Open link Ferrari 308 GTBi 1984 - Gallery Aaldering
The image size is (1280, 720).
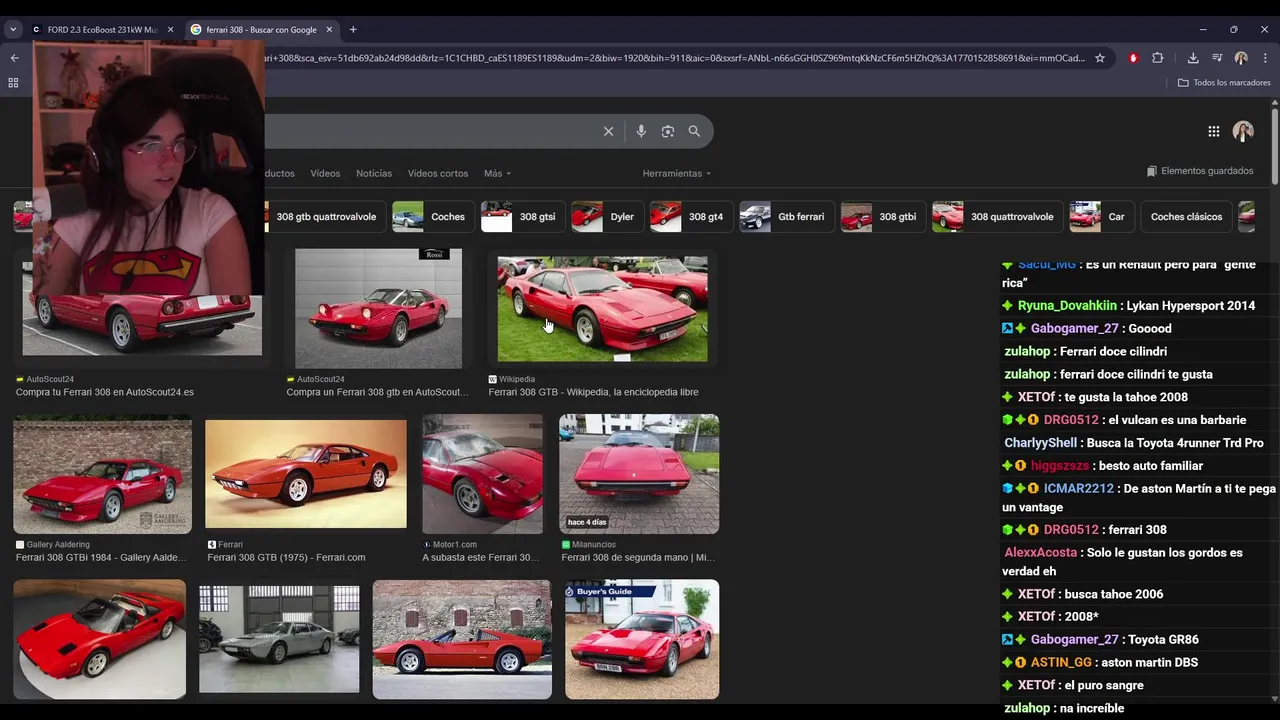[101, 557]
